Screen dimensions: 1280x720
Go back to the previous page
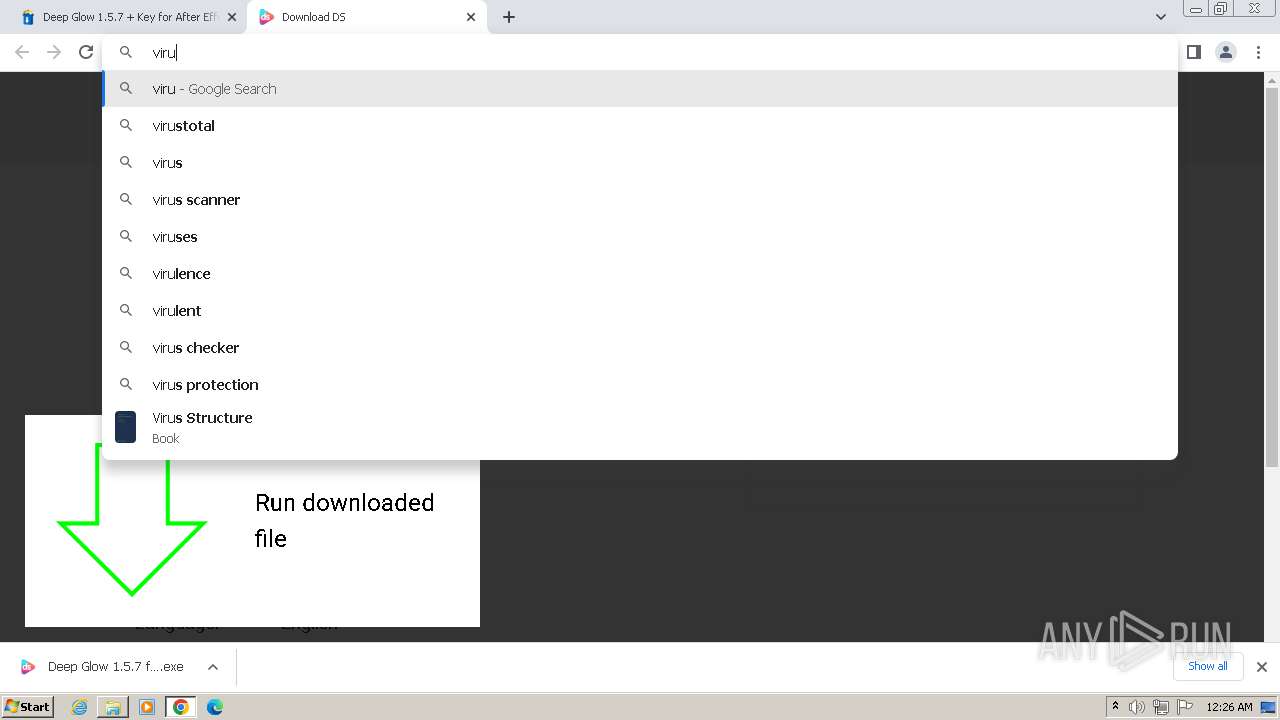pos(22,52)
